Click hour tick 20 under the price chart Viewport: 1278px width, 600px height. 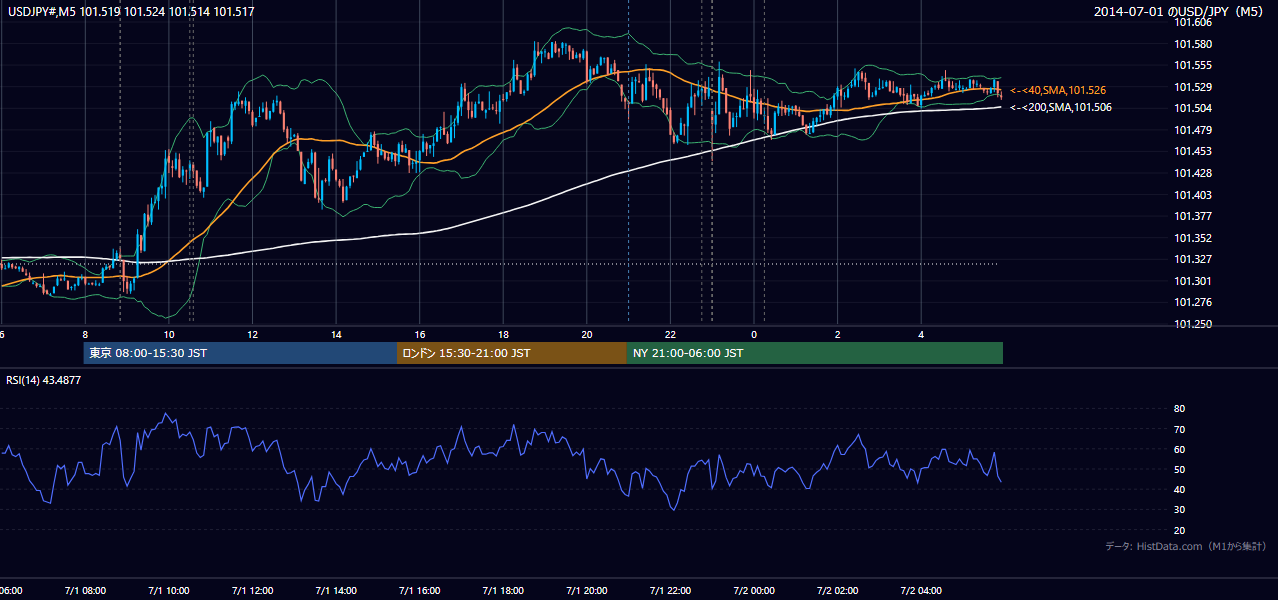[x=587, y=334]
